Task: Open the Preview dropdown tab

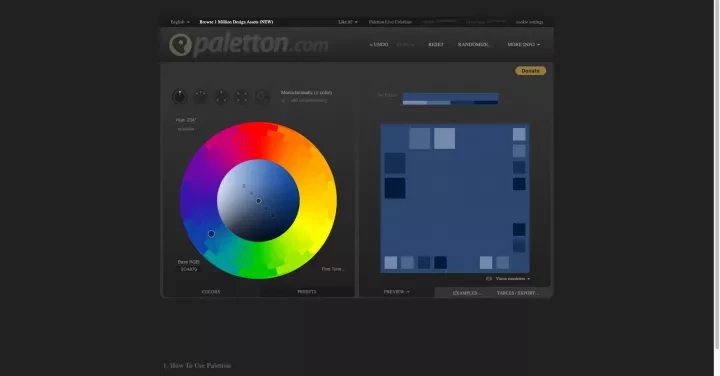Action: click(x=396, y=292)
